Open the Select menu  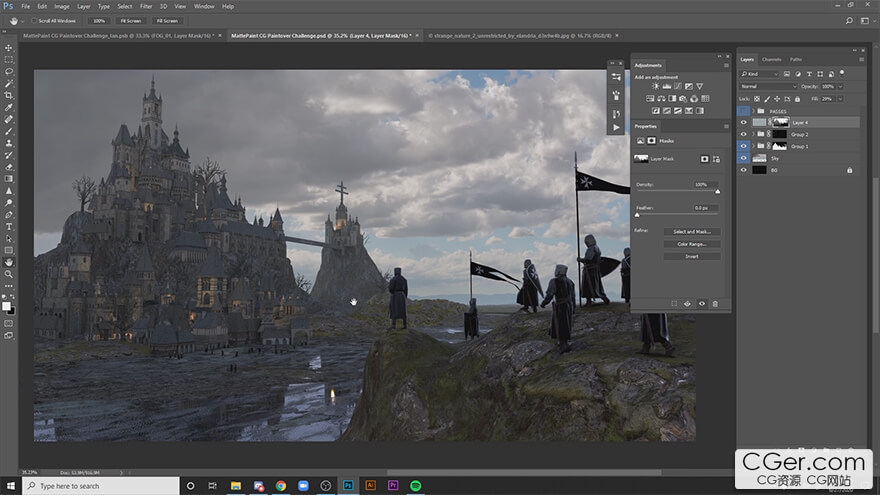[125, 6]
